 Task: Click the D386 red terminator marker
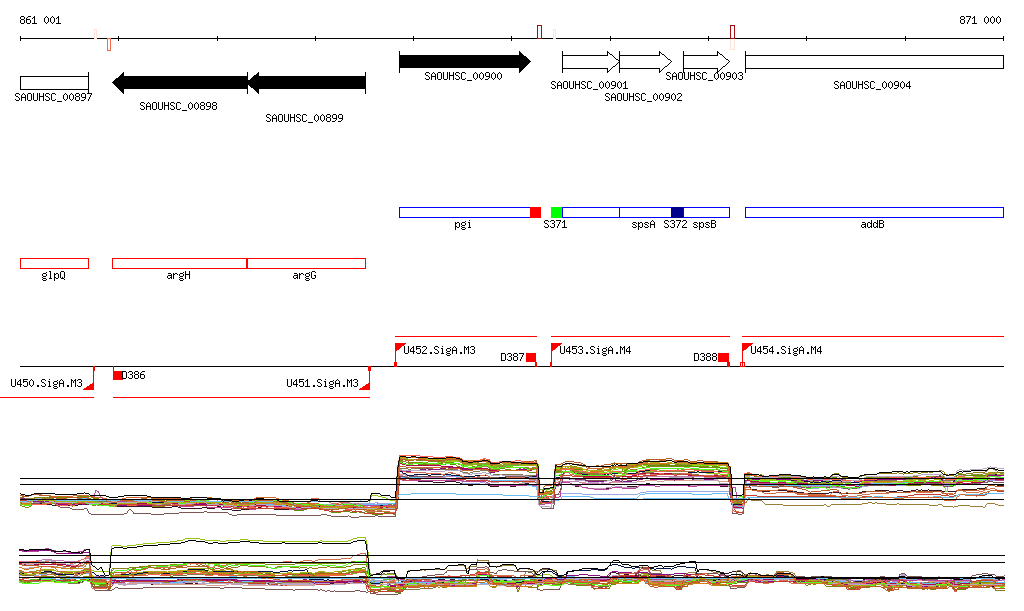click(118, 375)
